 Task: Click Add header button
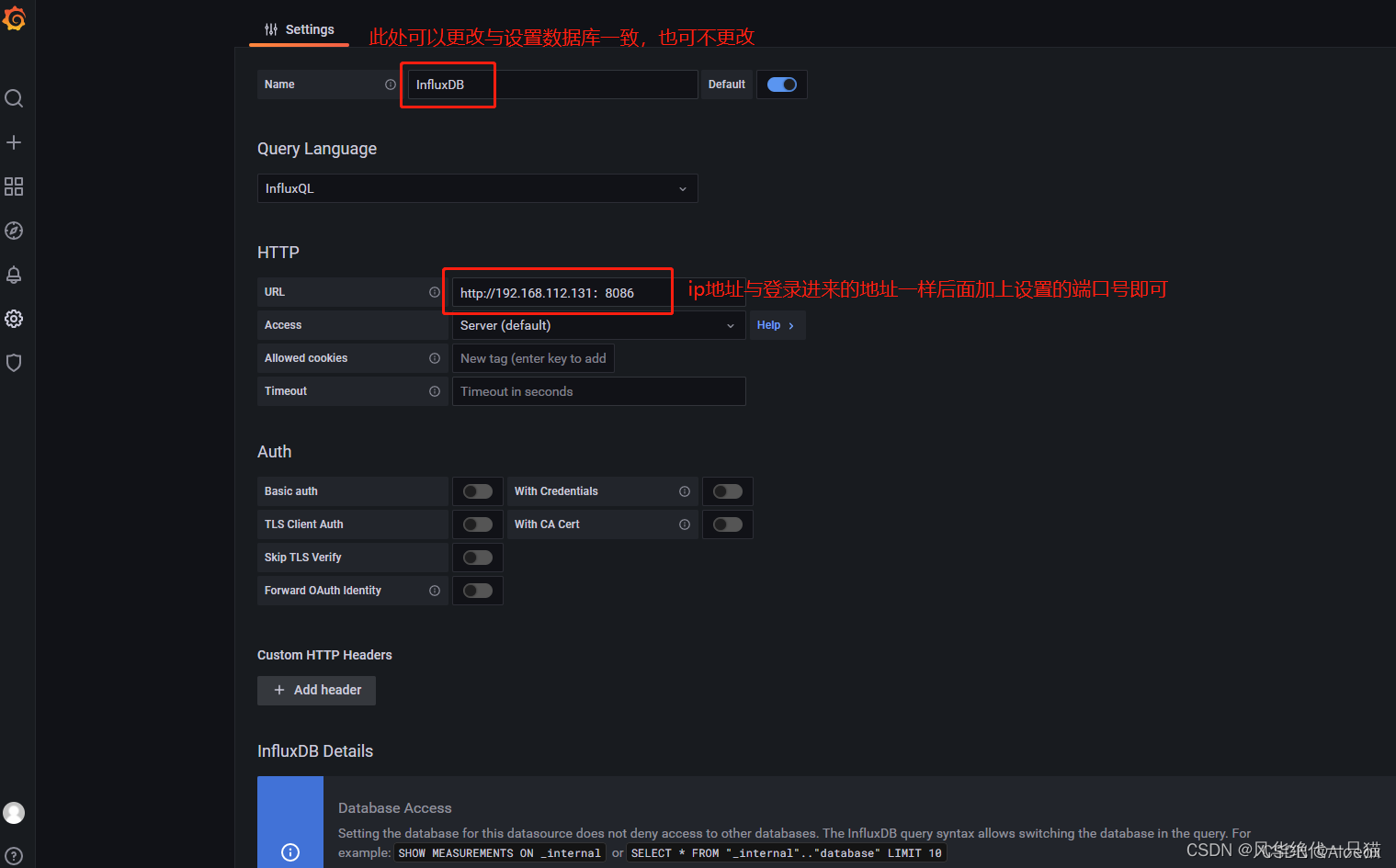pos(317,691)
